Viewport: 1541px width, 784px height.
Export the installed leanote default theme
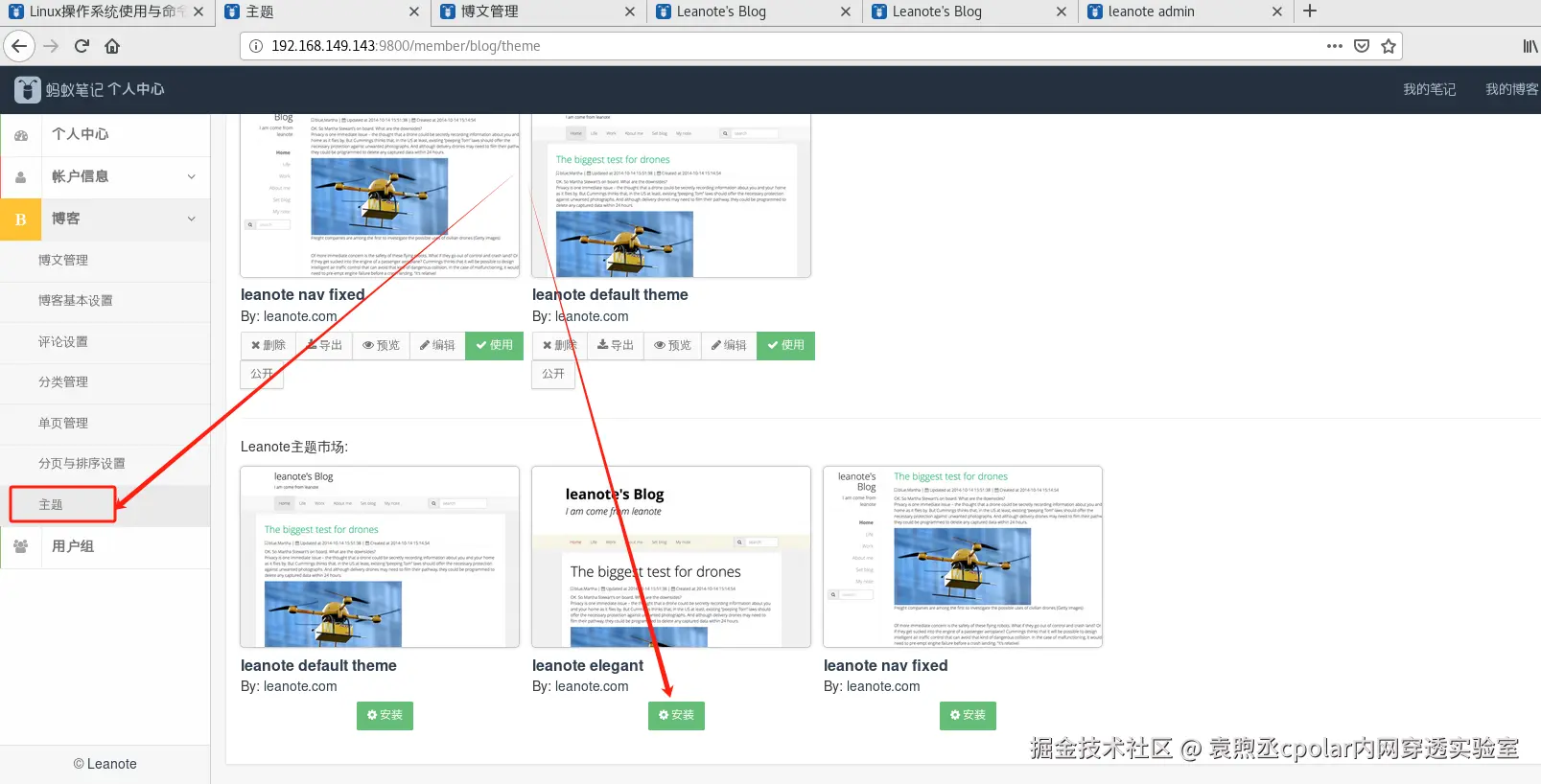616,345
